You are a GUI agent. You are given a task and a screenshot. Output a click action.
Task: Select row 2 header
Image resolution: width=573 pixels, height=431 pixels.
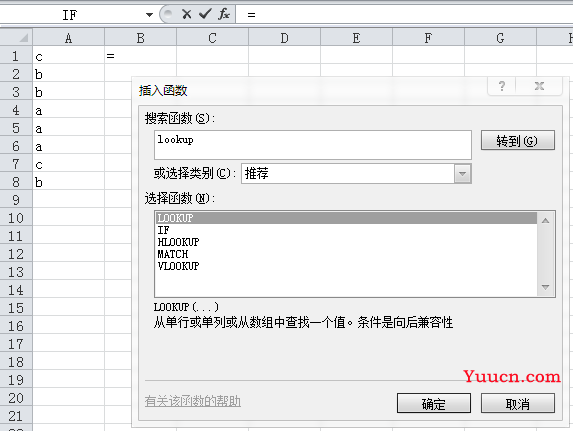click(x=16, y=74)
